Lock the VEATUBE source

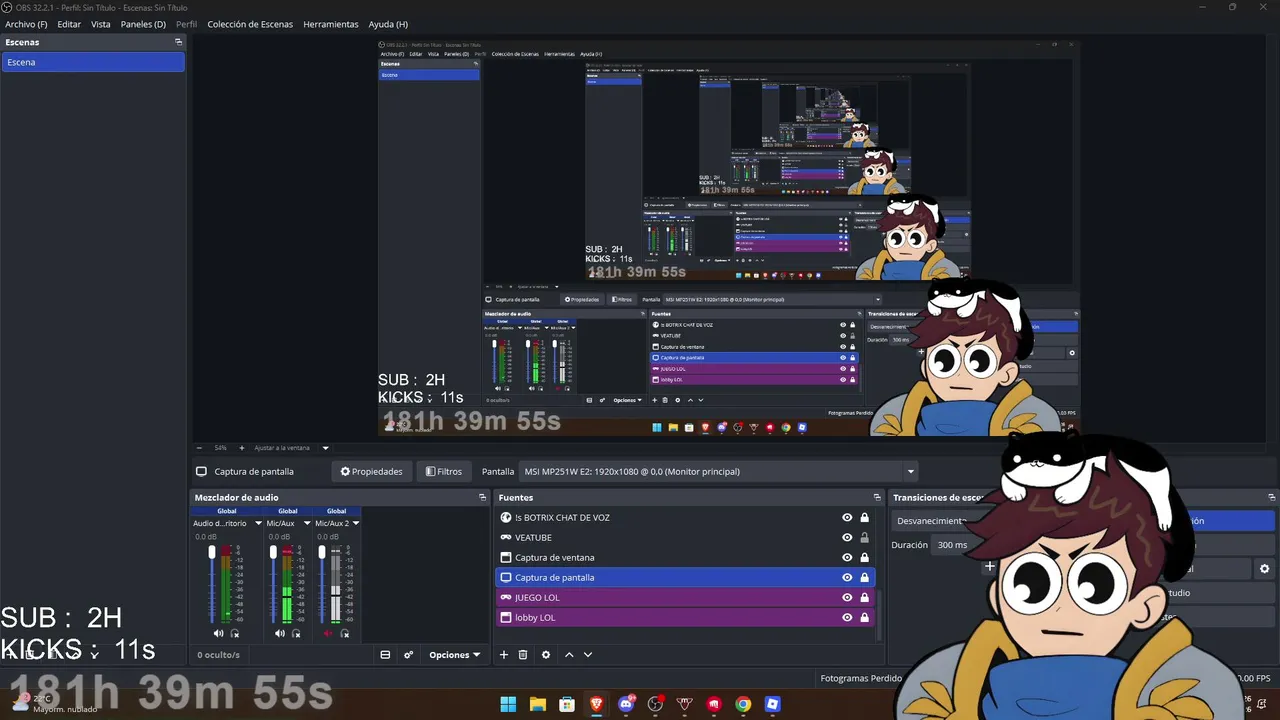865,537
